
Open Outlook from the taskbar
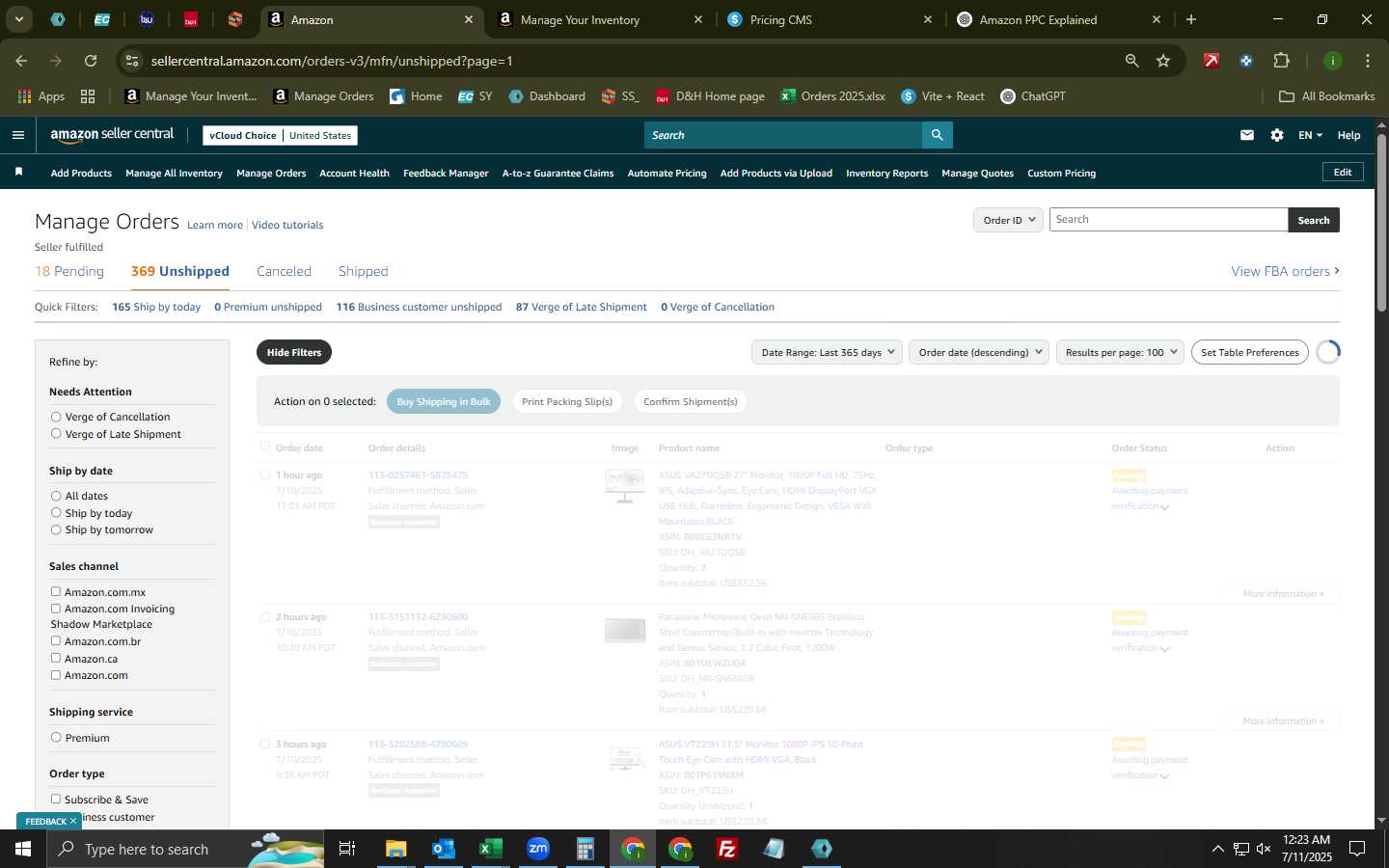click(x=443, y=849)
